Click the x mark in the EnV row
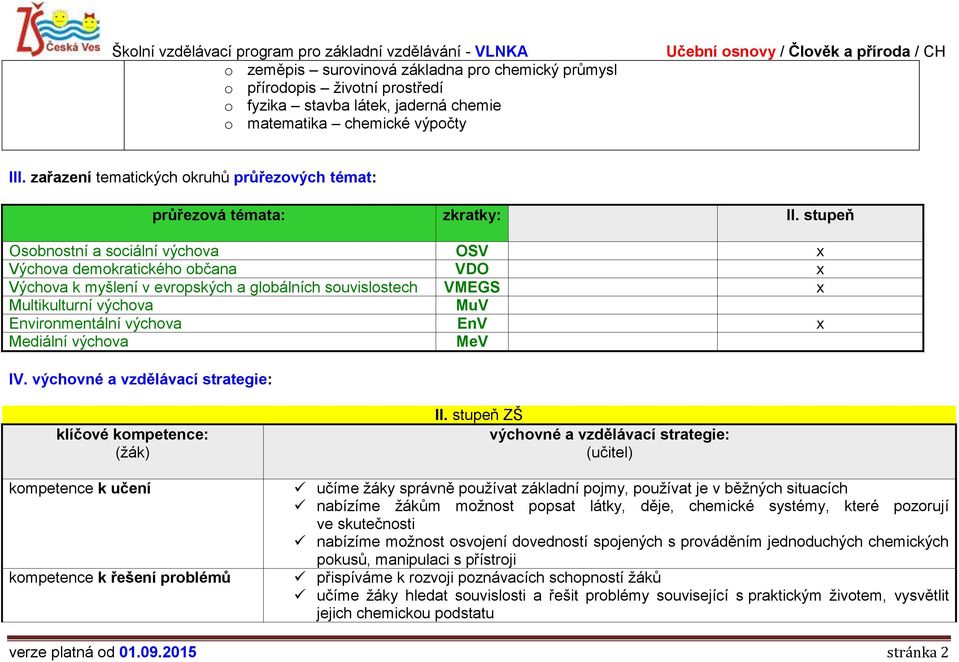The width and height of the screenshot is (959, 662). point(820,324)
